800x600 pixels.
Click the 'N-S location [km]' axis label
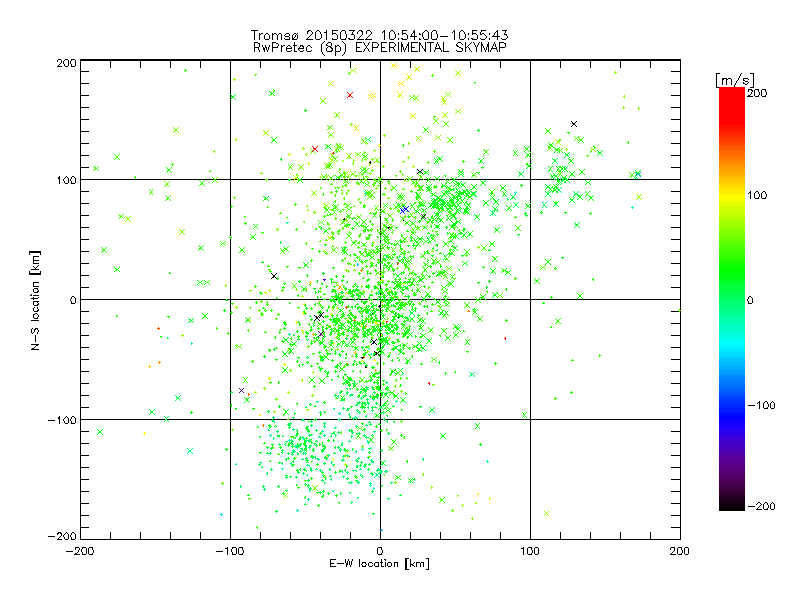[x=35, y=300]
